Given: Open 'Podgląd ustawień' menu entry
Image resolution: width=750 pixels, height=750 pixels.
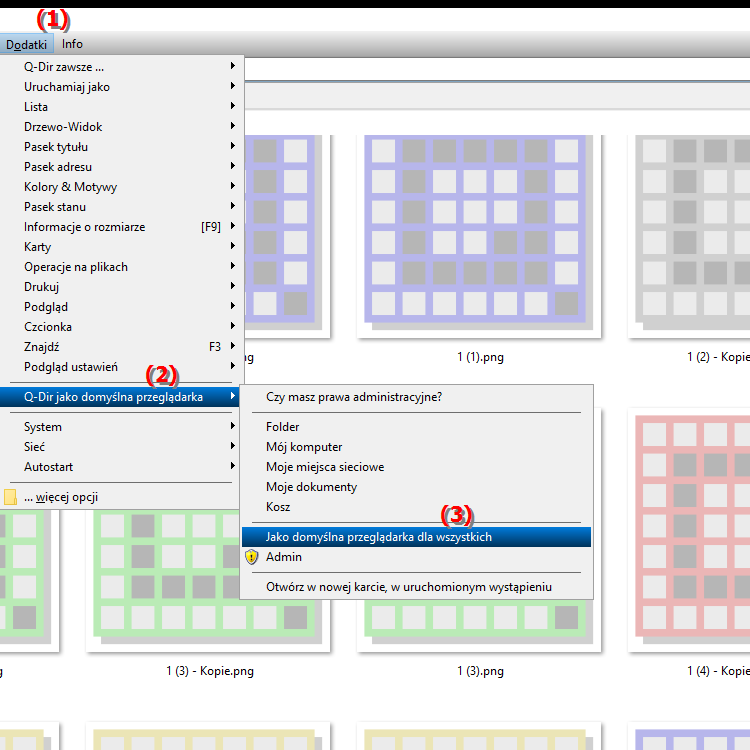Looking at the screenshot, I should click(x=121, y=367).
